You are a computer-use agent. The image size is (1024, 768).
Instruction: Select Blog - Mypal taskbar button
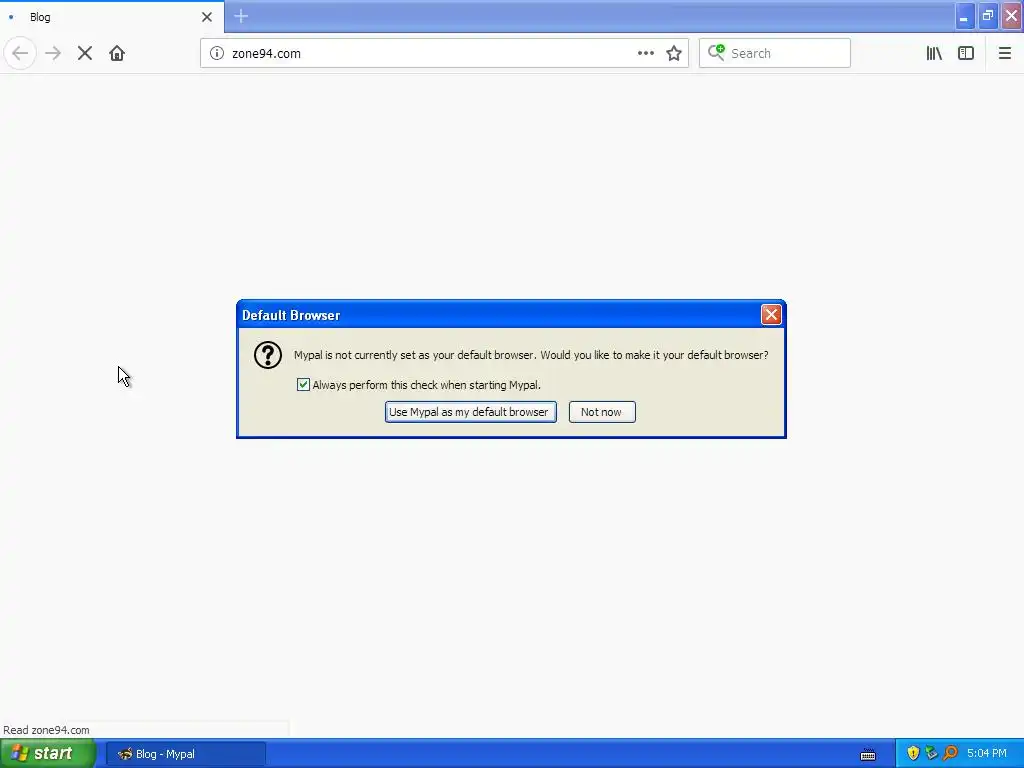185,754
